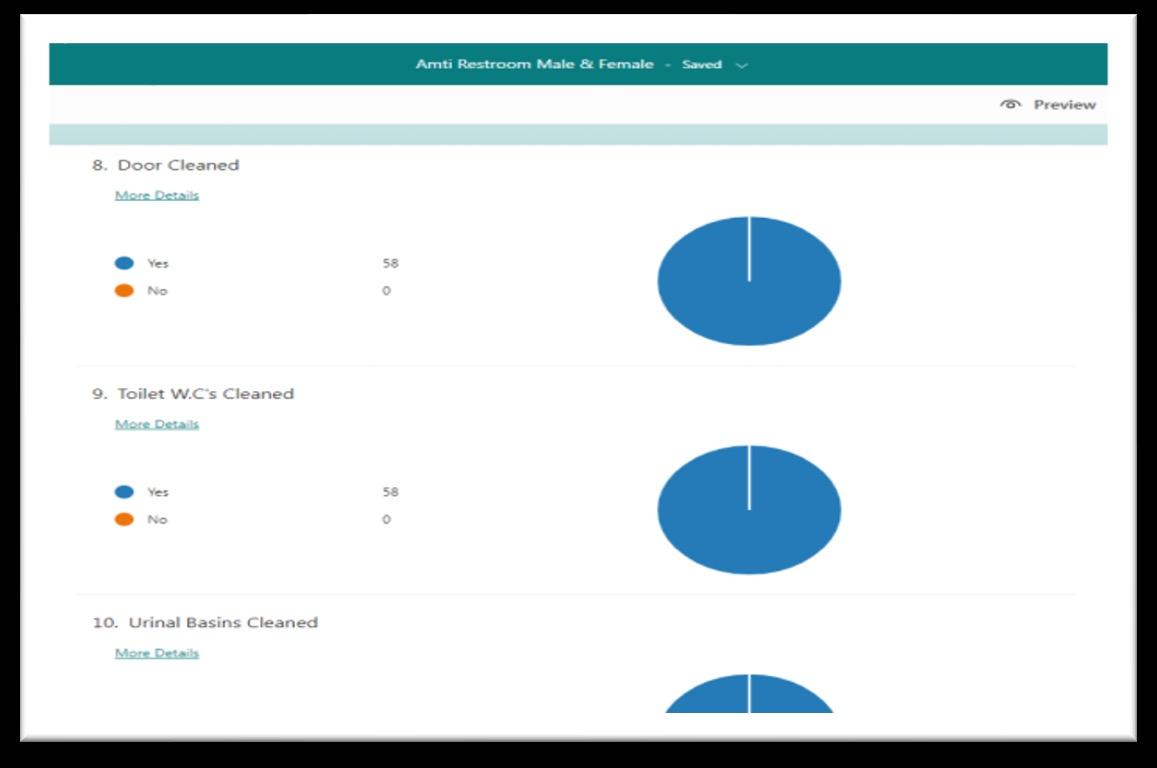The image size is (1157, 768).
Task: Click the 58 count for Toilet W.C's Cleaned
Action: 390,491
